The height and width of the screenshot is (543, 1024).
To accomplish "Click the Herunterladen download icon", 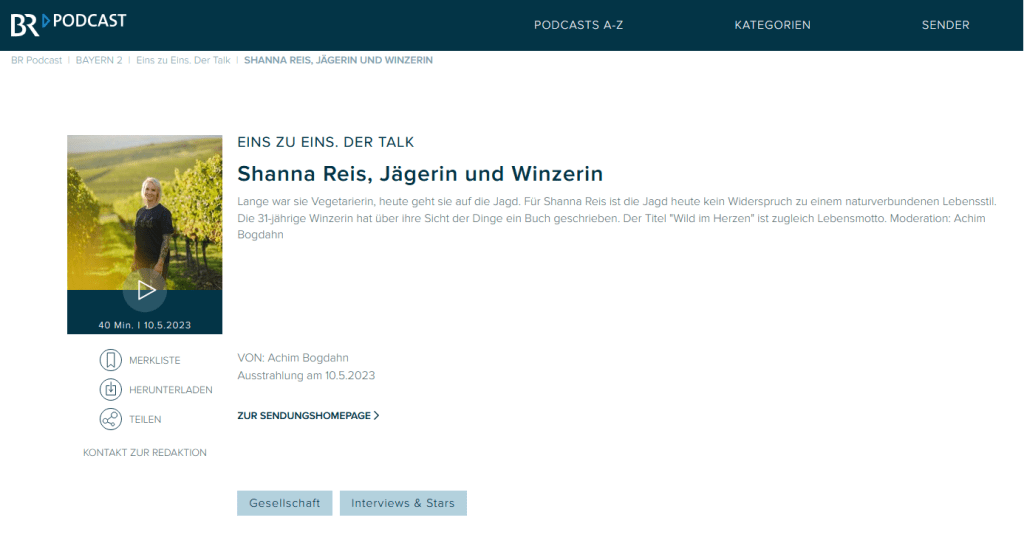I will pyautogui.click(x=110, y=390).
